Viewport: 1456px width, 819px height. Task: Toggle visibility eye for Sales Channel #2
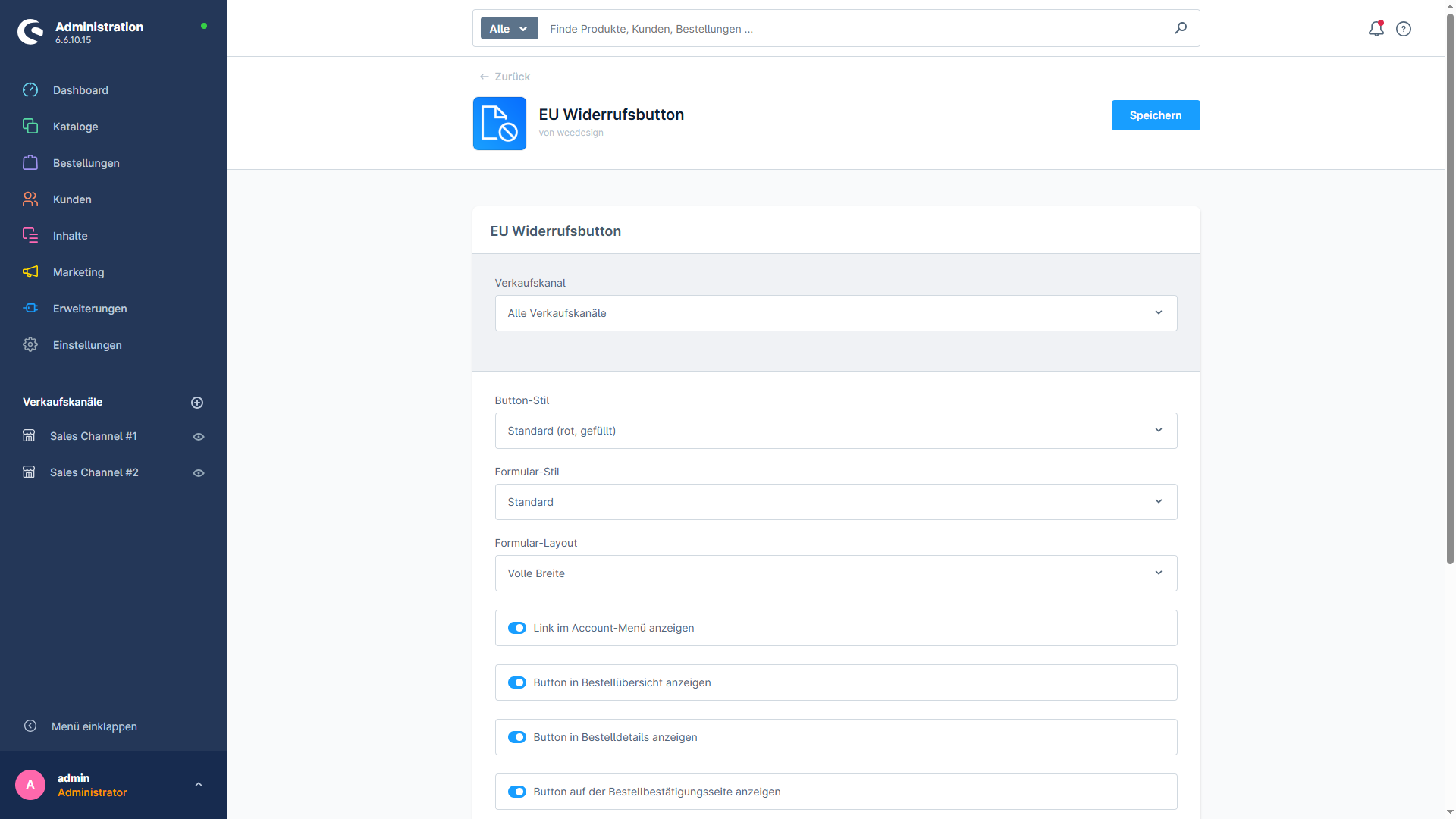[x=199, y=473]
